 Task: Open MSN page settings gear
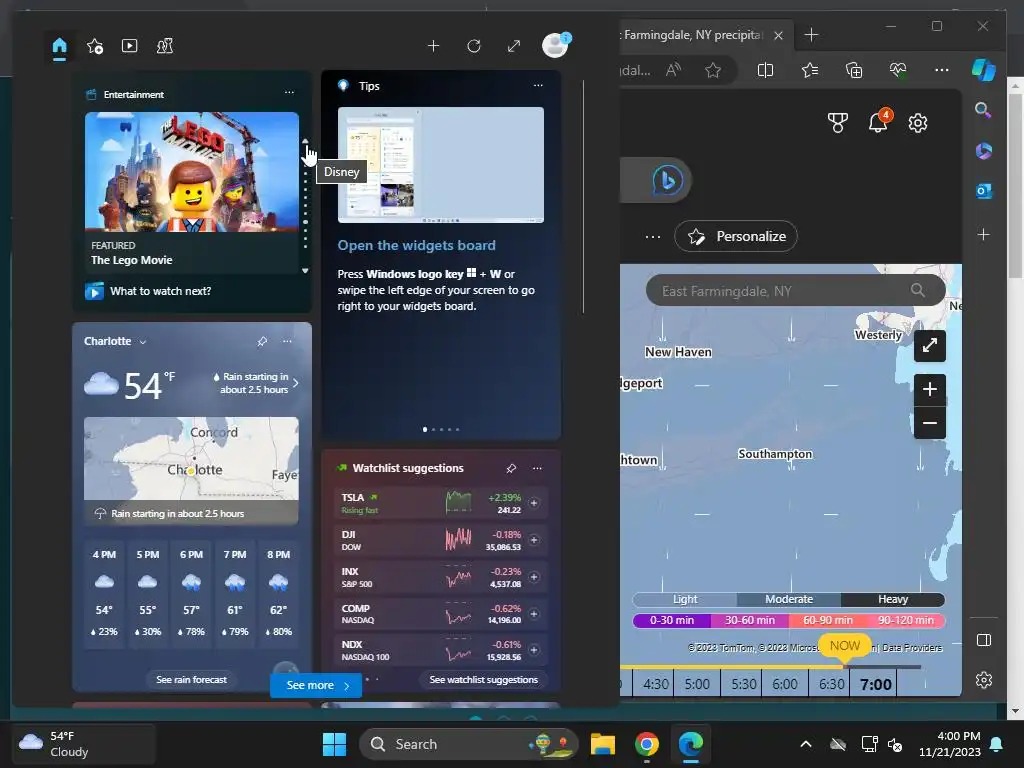(x=918, y=123)
